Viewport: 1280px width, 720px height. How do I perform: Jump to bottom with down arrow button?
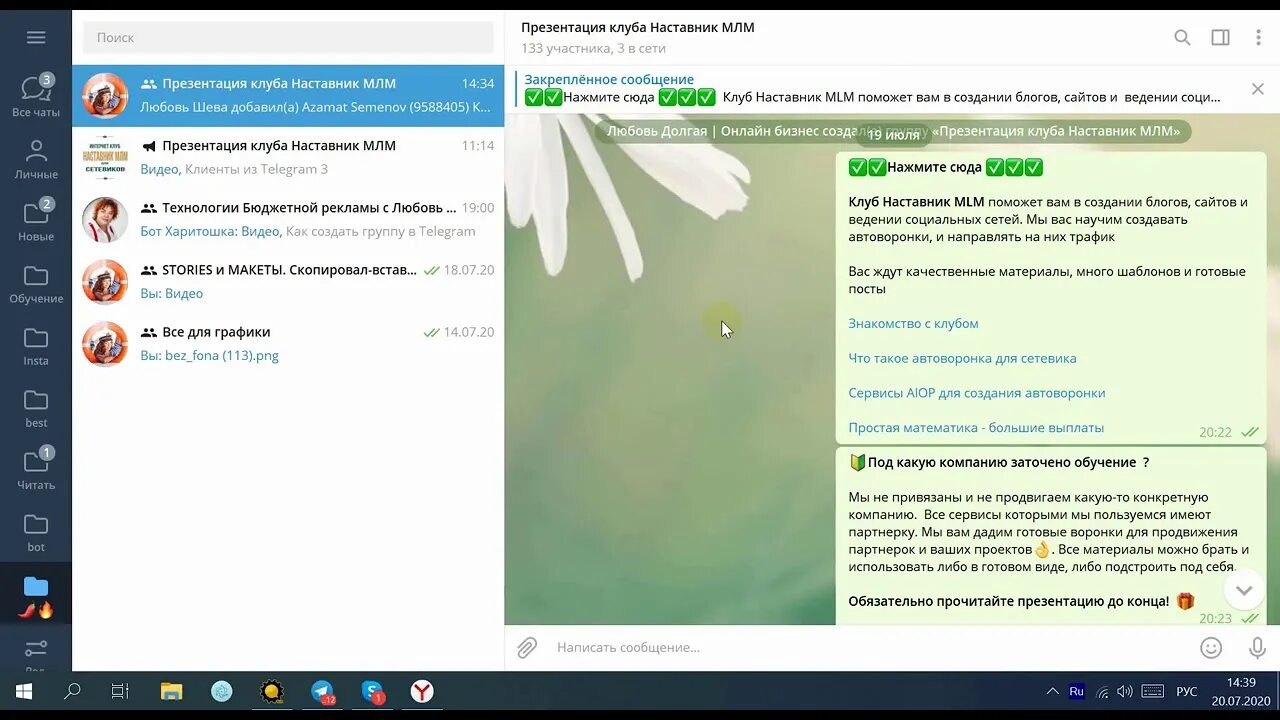point(1244,589)
